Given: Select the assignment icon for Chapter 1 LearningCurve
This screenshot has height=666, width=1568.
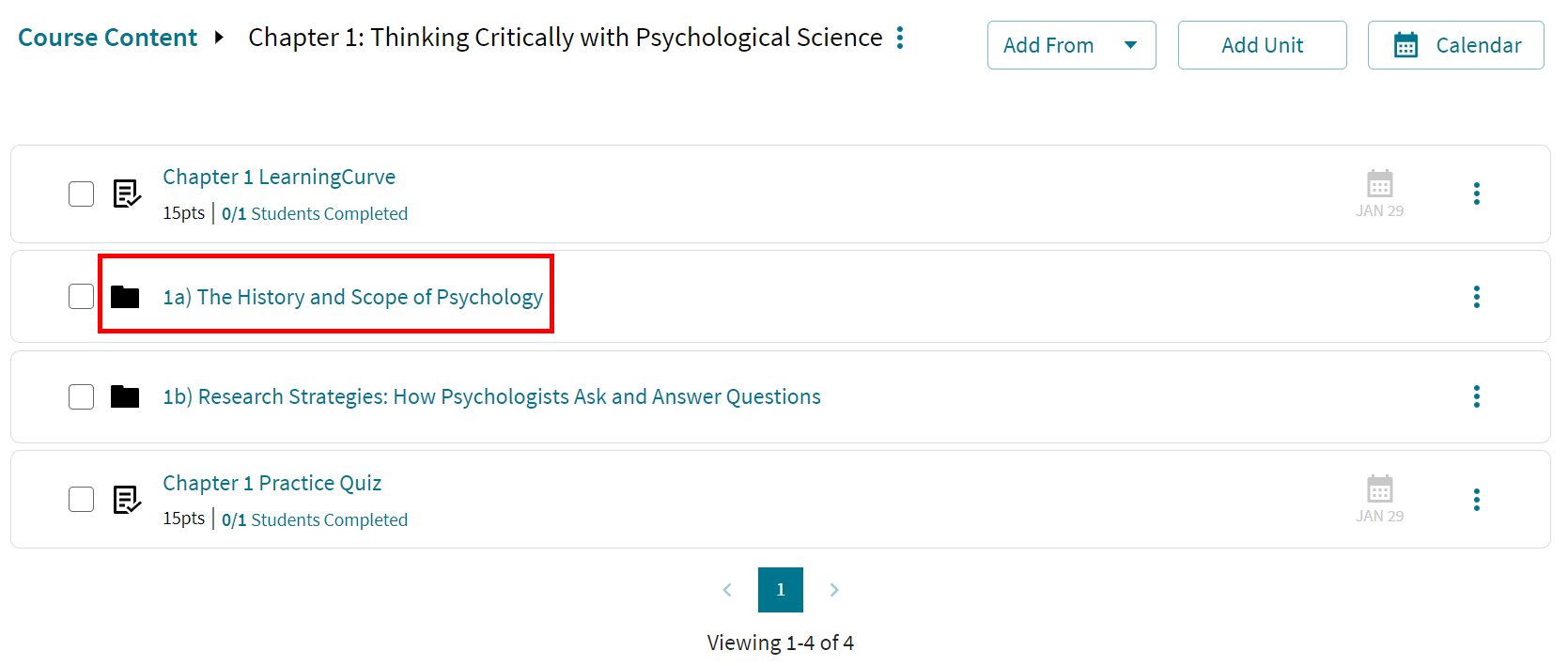Looking at the screenshot, I should click(x=126, y=194).
